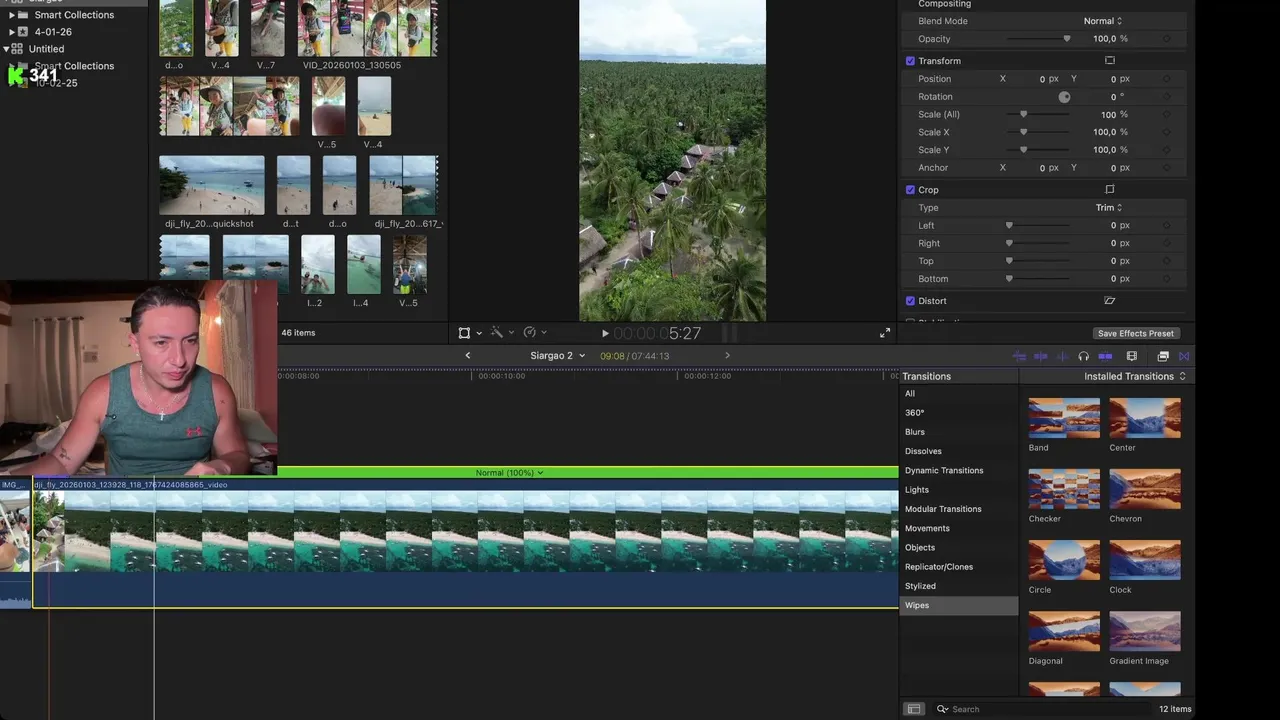
Task: Select the Stylized transitions category
Action: 958,586
